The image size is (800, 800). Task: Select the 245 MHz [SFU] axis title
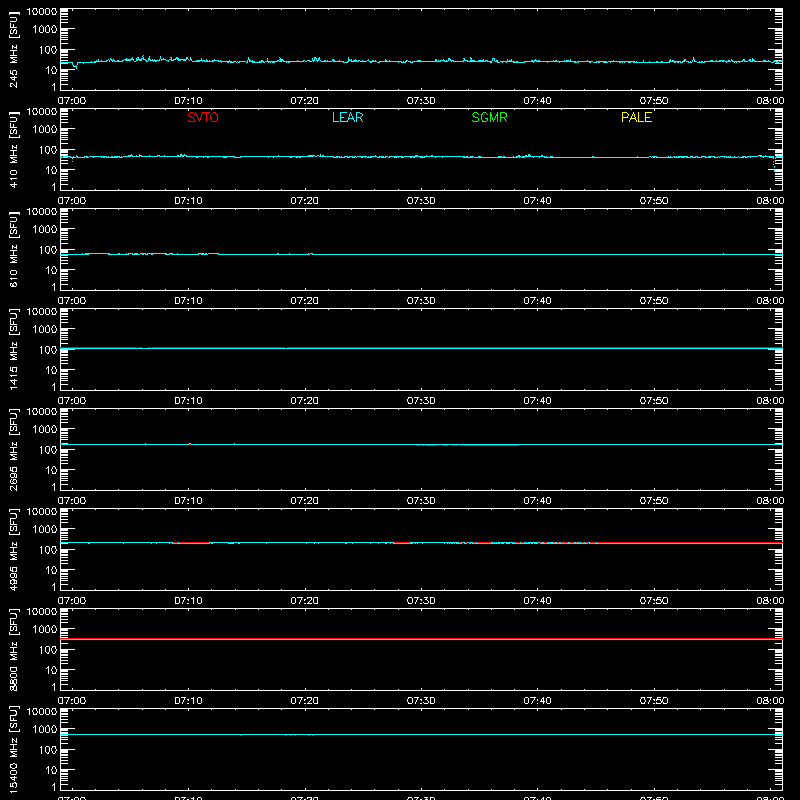pyautogui.click(x=13, y=49)
